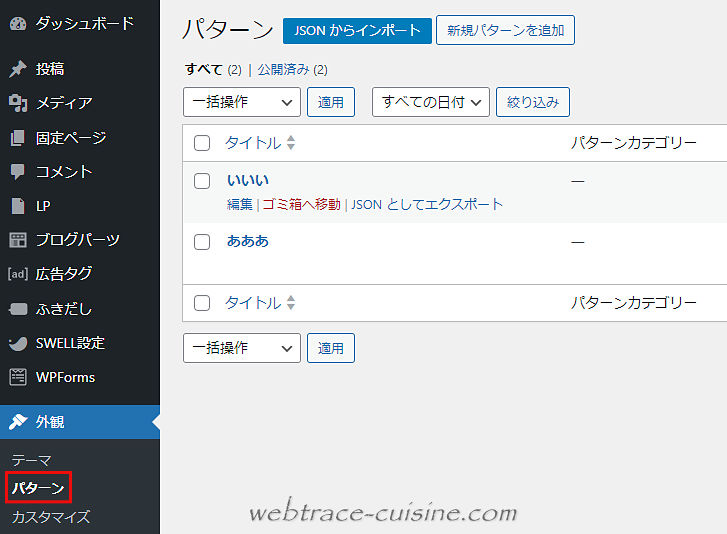727x534 pixels.
Task: Click the sort arrows in top タイトル header
Action: (291, 143)
